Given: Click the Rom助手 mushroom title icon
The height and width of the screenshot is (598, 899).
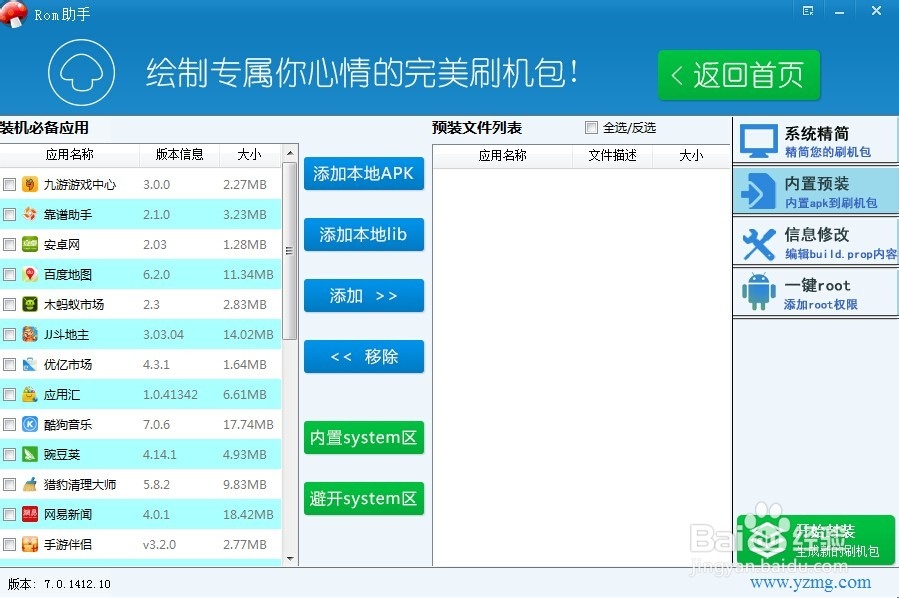Looking at the screenshot, I should point(13,14).
